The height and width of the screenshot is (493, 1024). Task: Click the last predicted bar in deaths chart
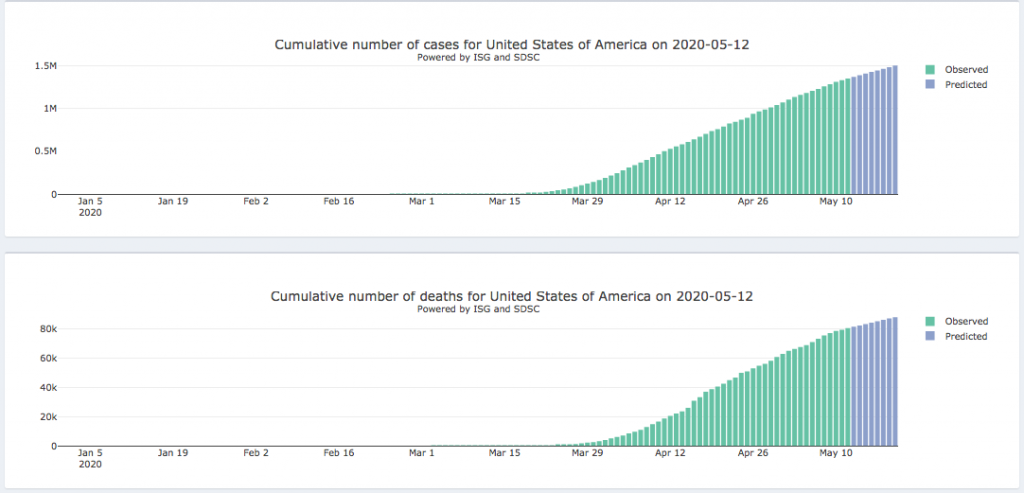pos(894,382)
